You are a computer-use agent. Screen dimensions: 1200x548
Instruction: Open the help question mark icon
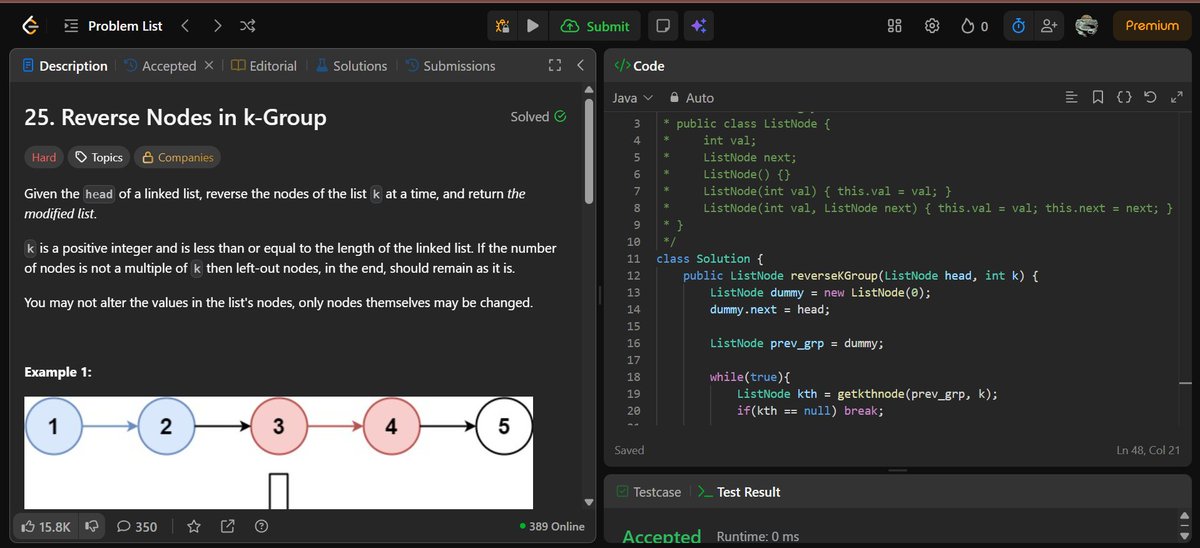261,526
